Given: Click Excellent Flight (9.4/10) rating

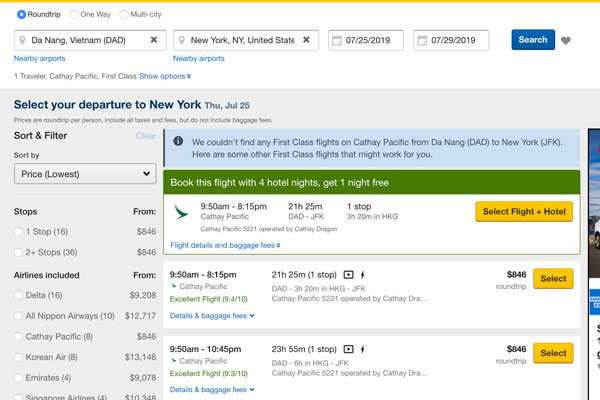Looking at the screenshot, I should 209,299.
